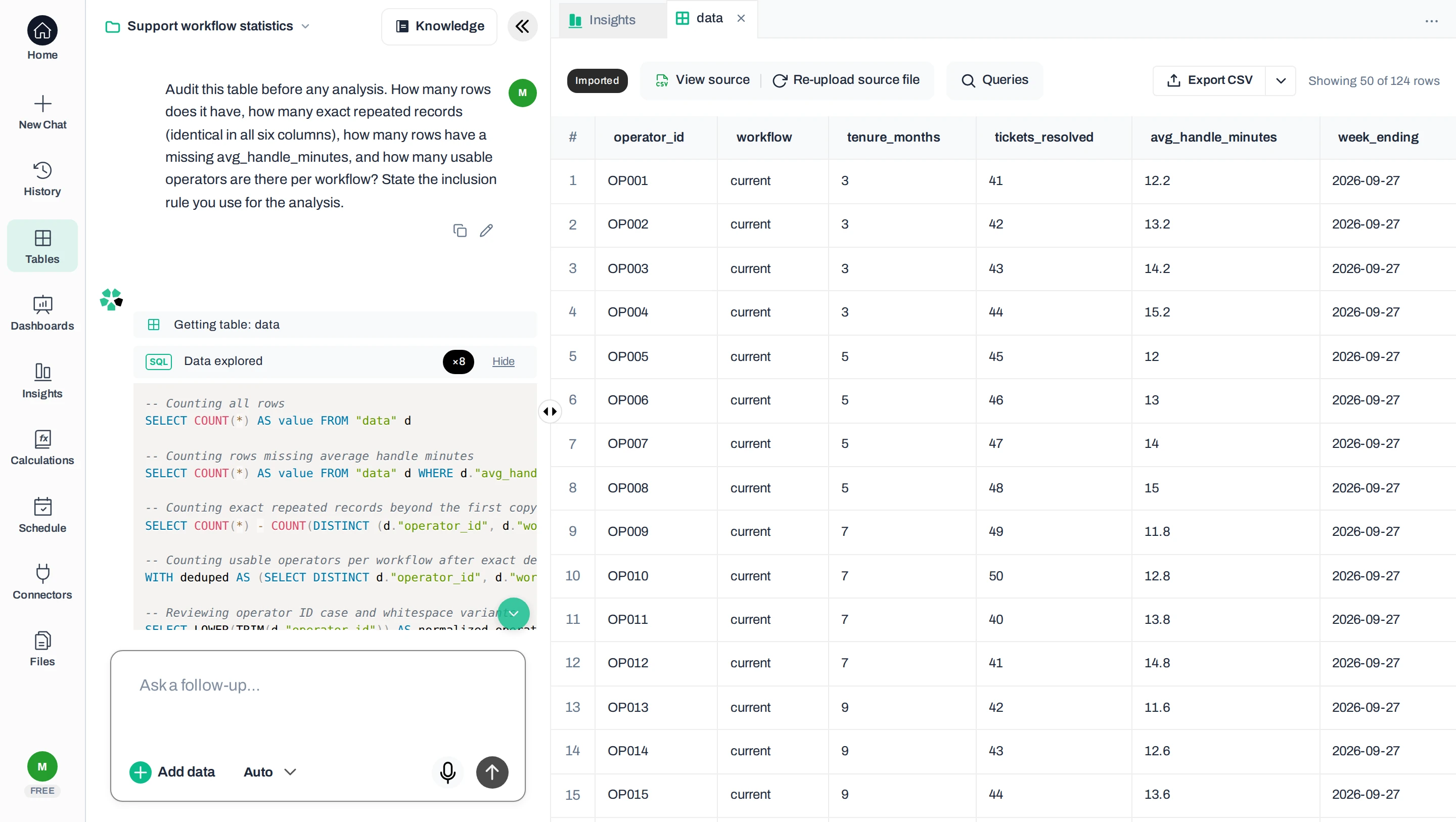Click the Export CSV button
The image size is (1456, 822).
[x=1210, y=80]
